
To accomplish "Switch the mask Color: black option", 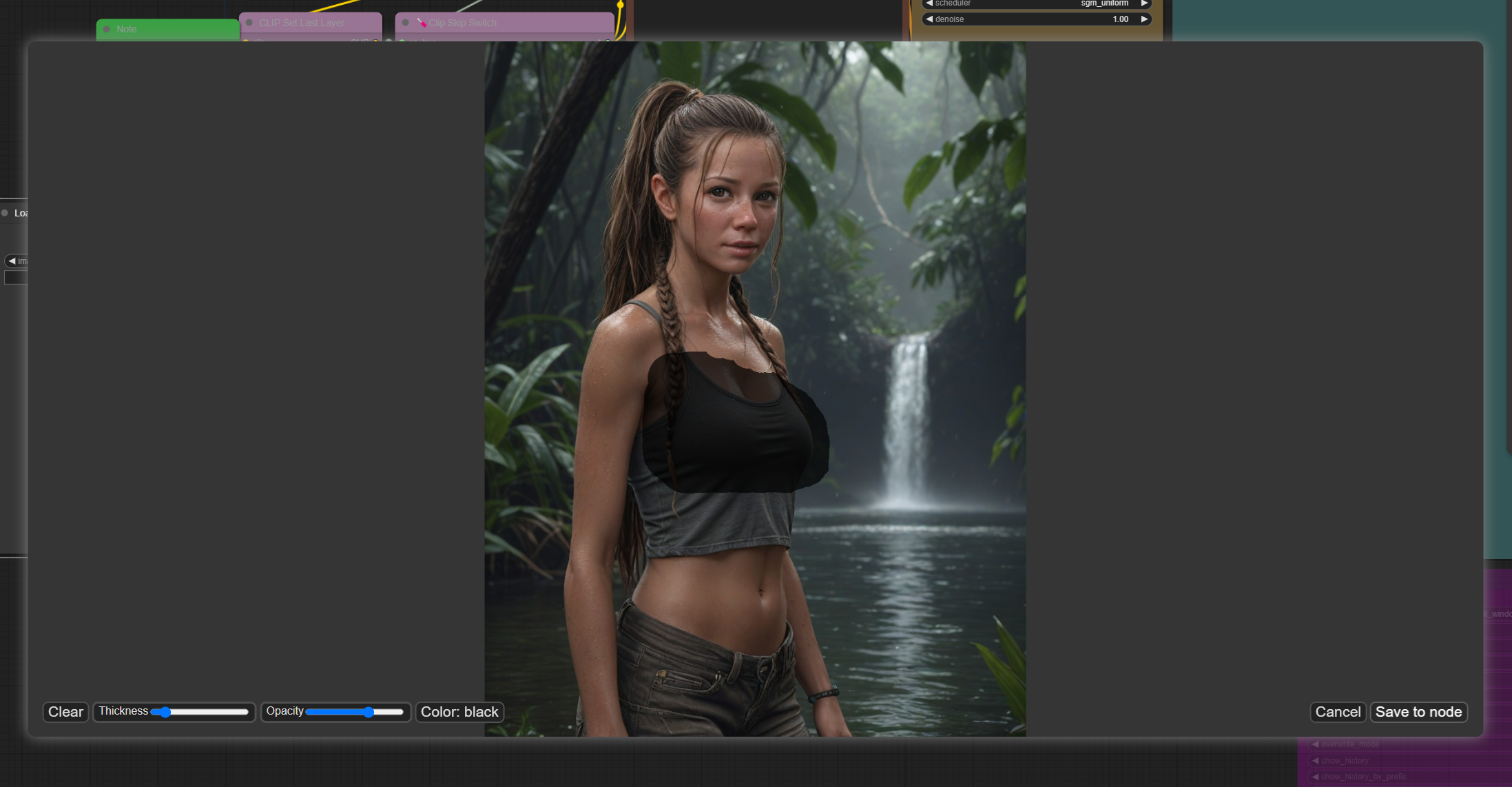I will (x=459, y=712).
